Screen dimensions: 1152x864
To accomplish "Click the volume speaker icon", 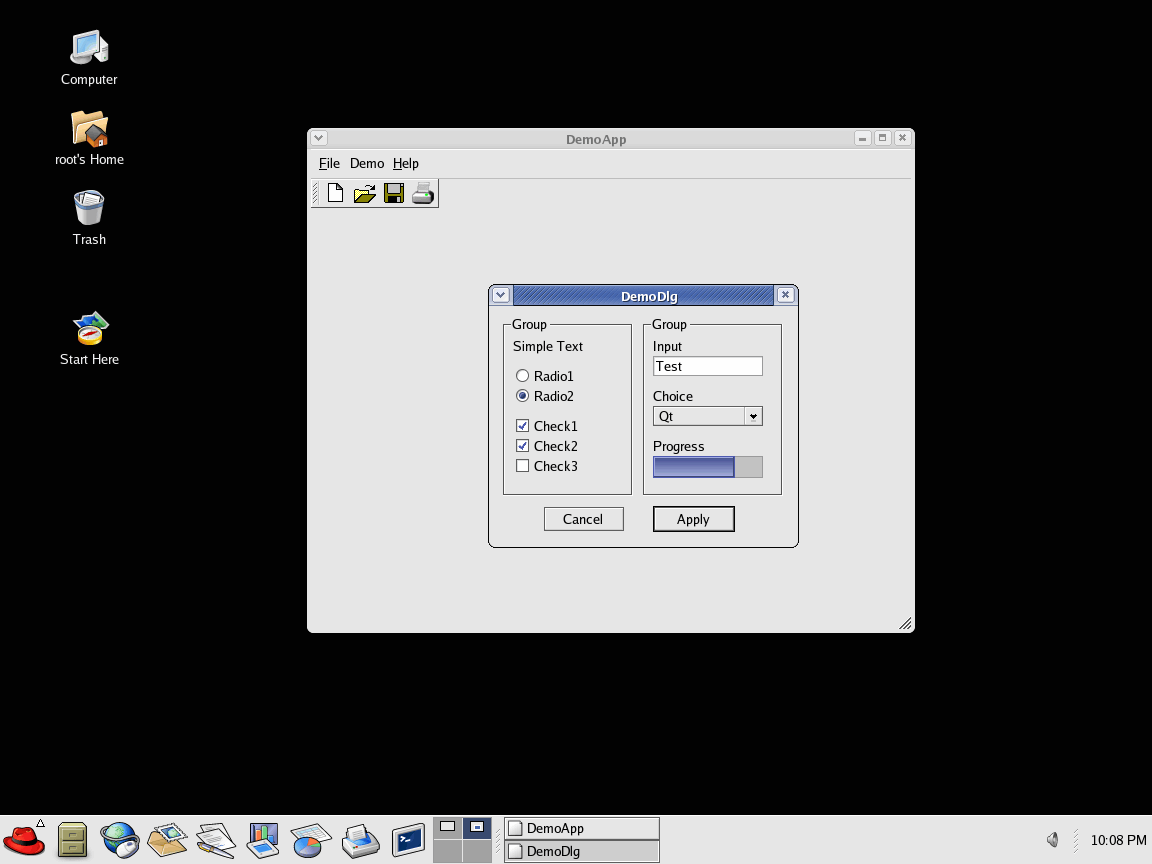I will click(x=1053, y=840).
